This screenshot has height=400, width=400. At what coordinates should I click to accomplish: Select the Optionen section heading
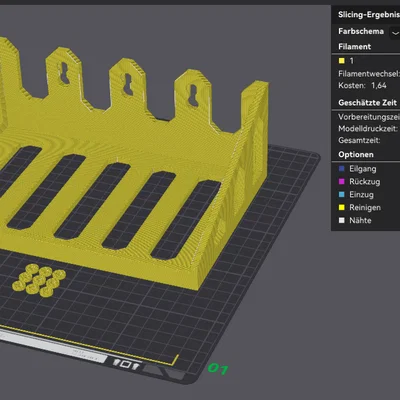[356, 155]
